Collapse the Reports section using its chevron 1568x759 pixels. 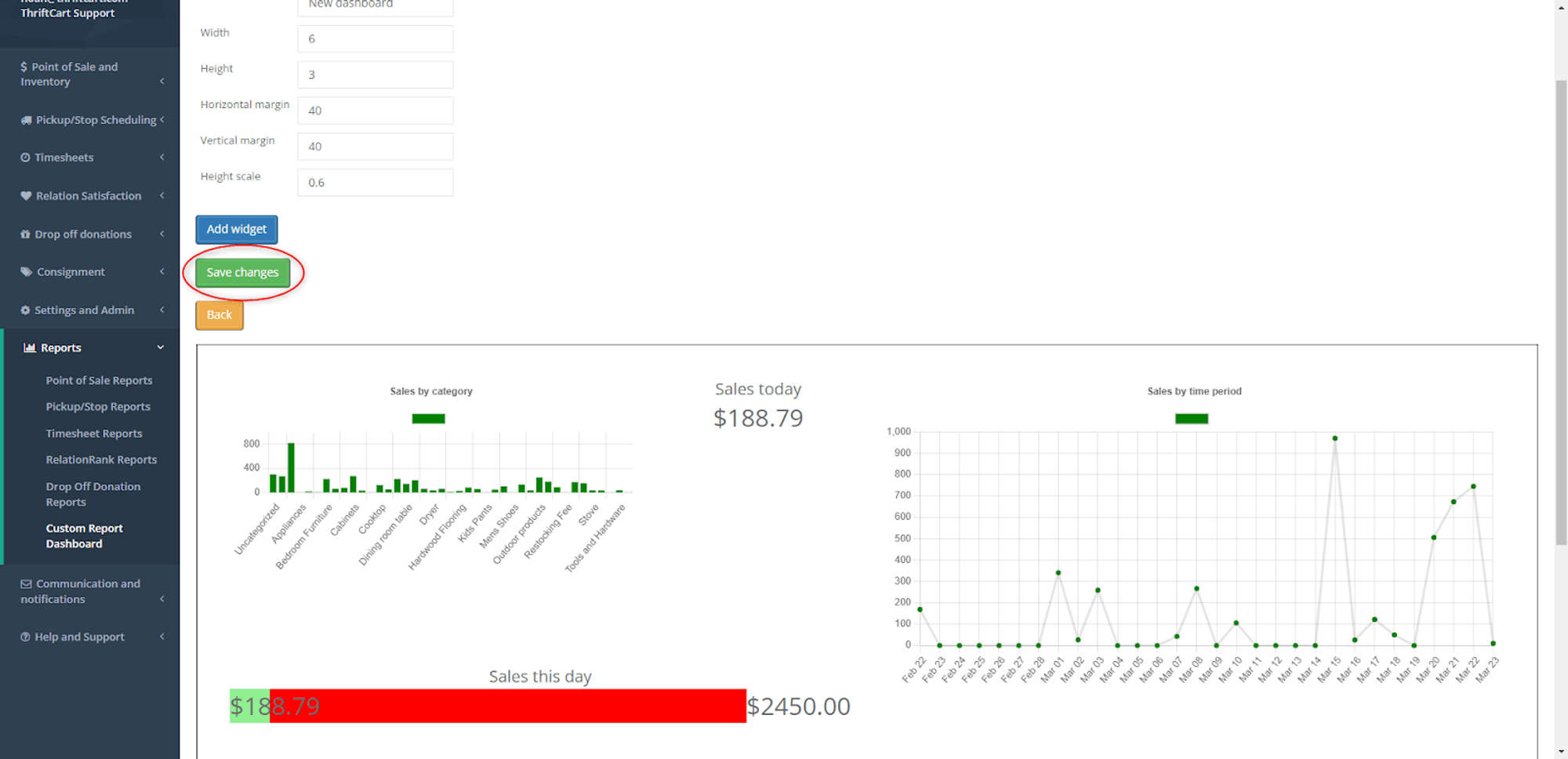[161, 347]
